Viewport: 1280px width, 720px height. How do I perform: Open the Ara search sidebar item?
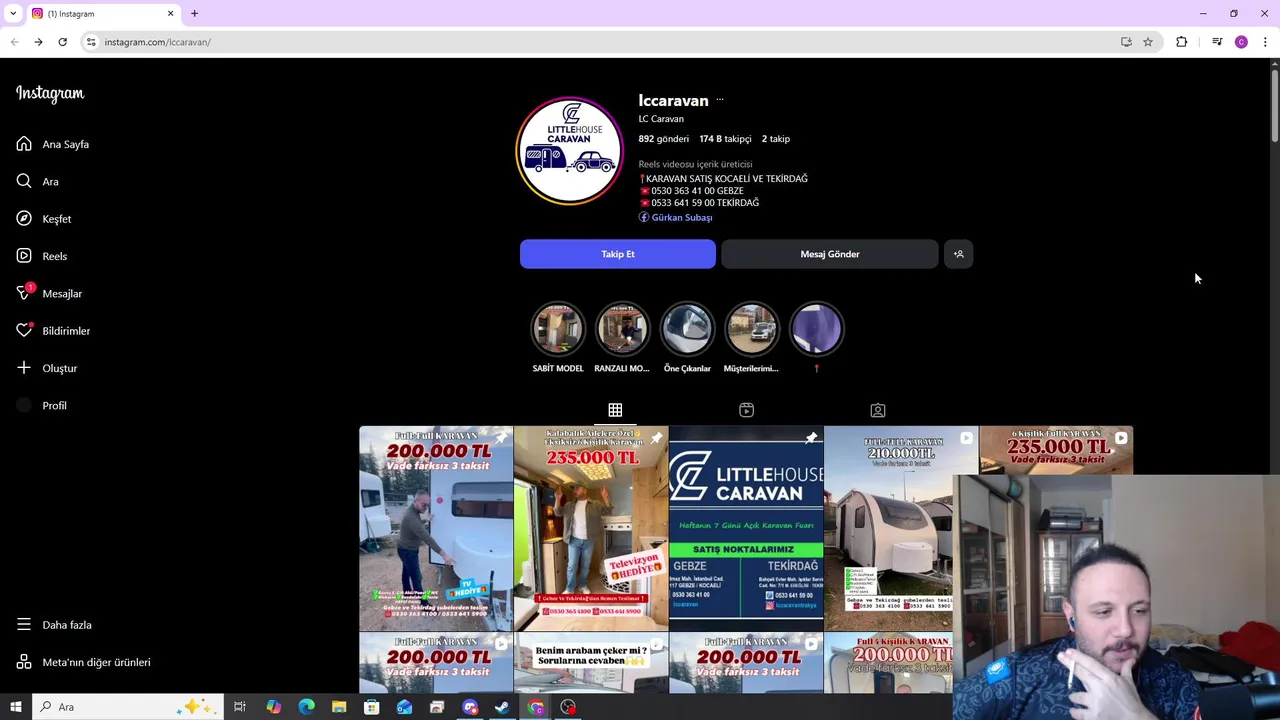(38, 181)
